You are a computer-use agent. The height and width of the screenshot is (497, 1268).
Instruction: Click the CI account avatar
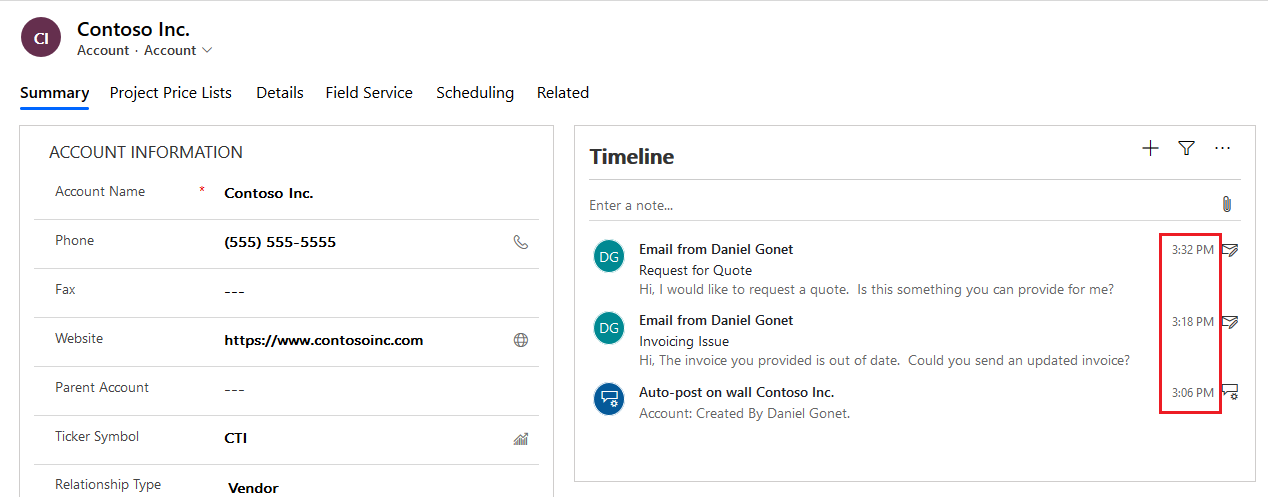point(41,38)
